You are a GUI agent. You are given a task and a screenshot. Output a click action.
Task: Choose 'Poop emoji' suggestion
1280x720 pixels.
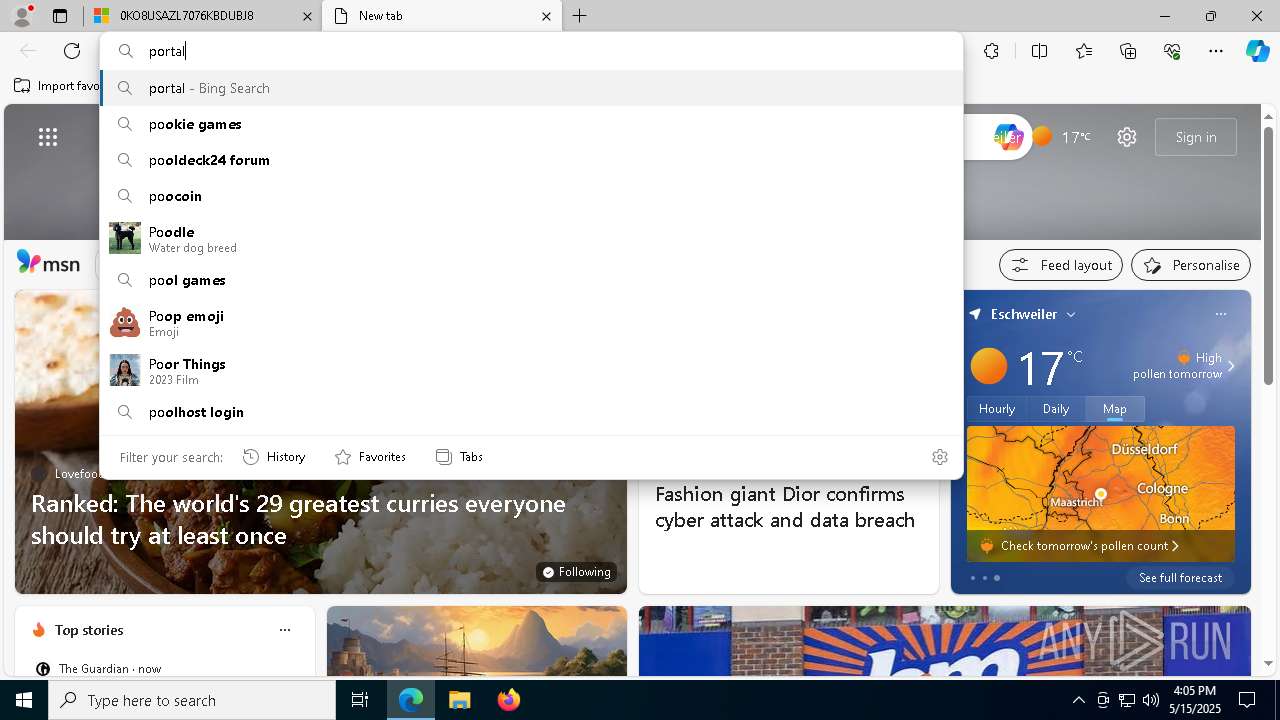pos(531,322)
